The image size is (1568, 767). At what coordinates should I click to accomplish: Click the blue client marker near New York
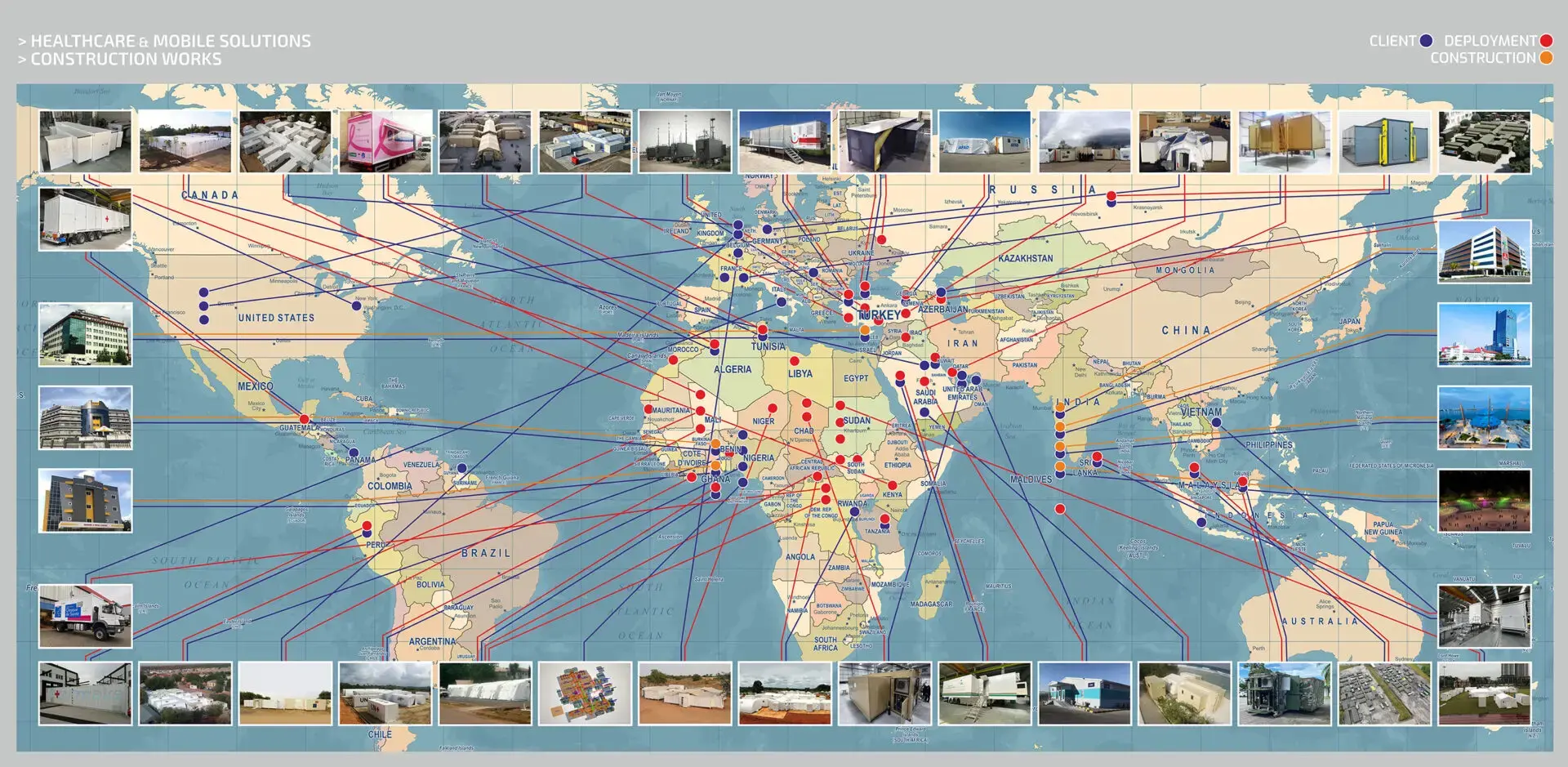tap(357, 306)
